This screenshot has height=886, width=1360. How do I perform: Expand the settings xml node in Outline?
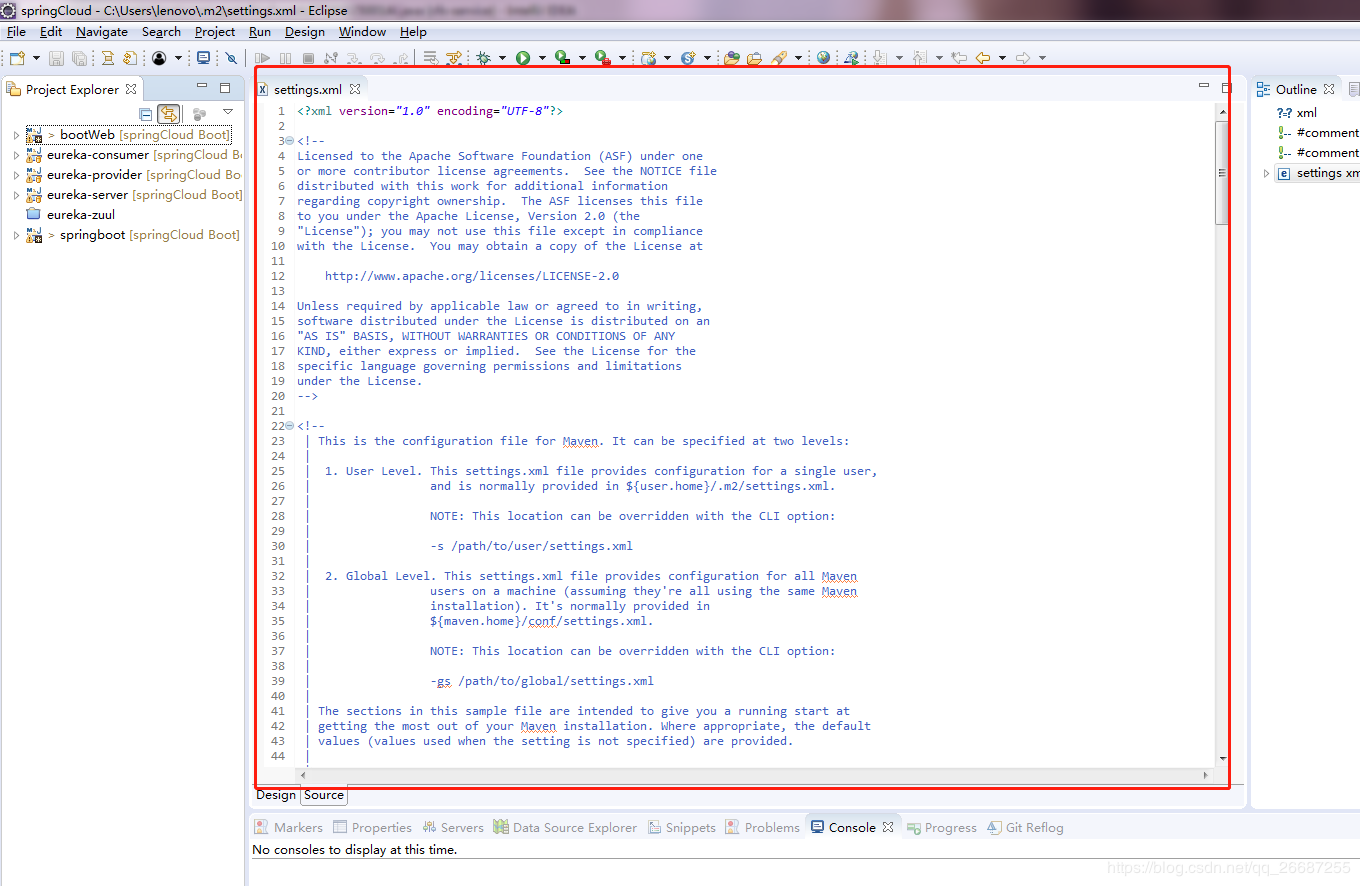click(x=1267, y=173)
